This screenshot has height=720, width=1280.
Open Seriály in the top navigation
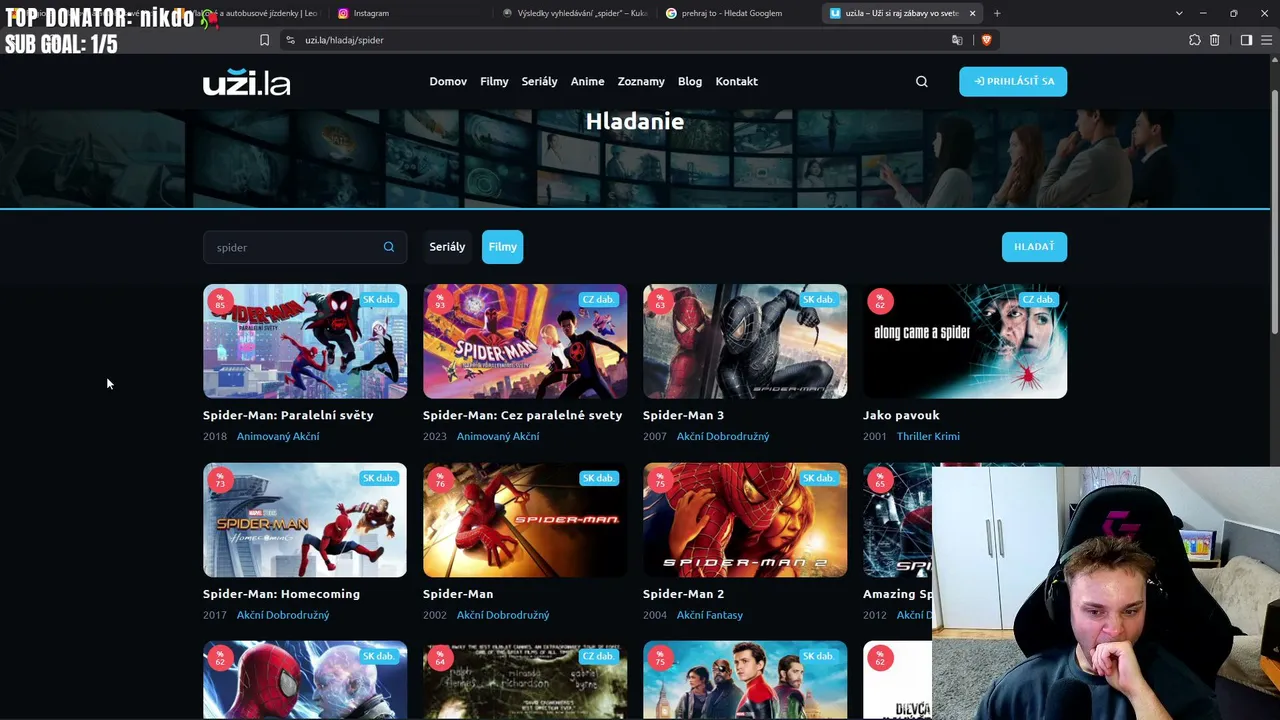(x=539, y=82)
